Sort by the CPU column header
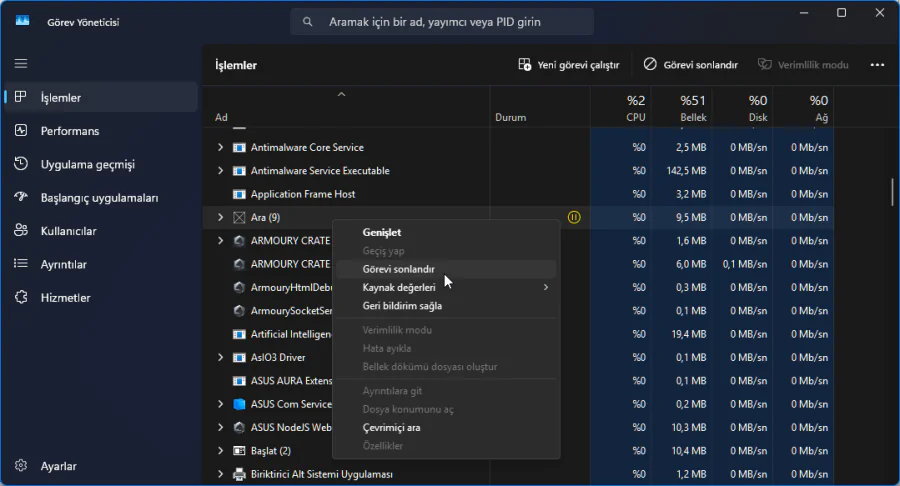 621,108
